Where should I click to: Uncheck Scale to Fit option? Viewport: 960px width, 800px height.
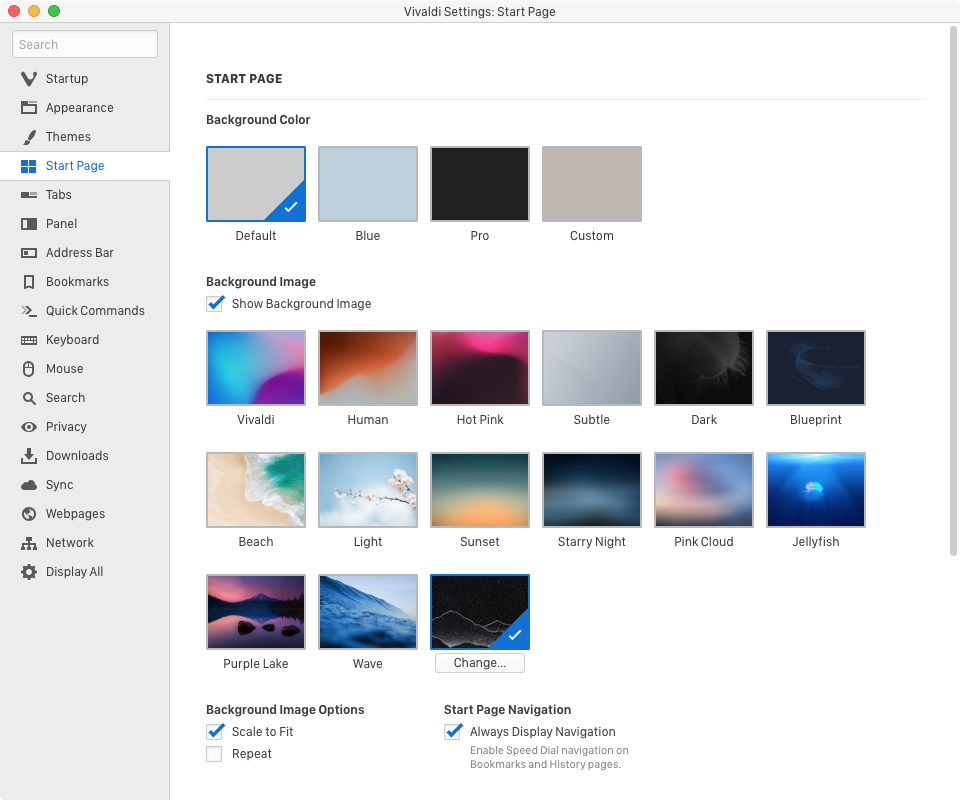(215, 731)
